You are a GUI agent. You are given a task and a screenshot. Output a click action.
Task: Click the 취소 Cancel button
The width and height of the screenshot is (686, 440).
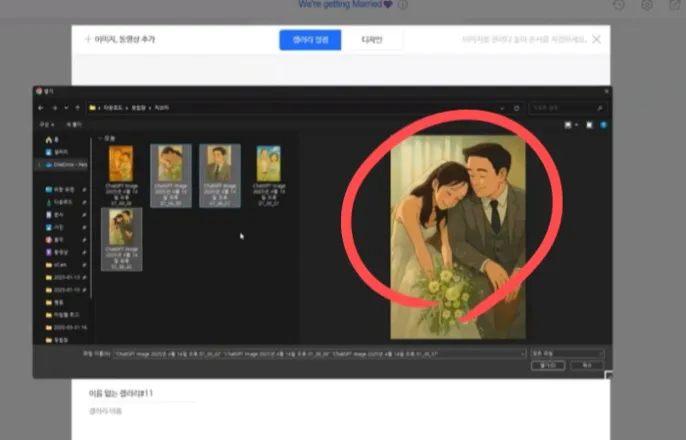pyautogui.click(x=587, y=366)
